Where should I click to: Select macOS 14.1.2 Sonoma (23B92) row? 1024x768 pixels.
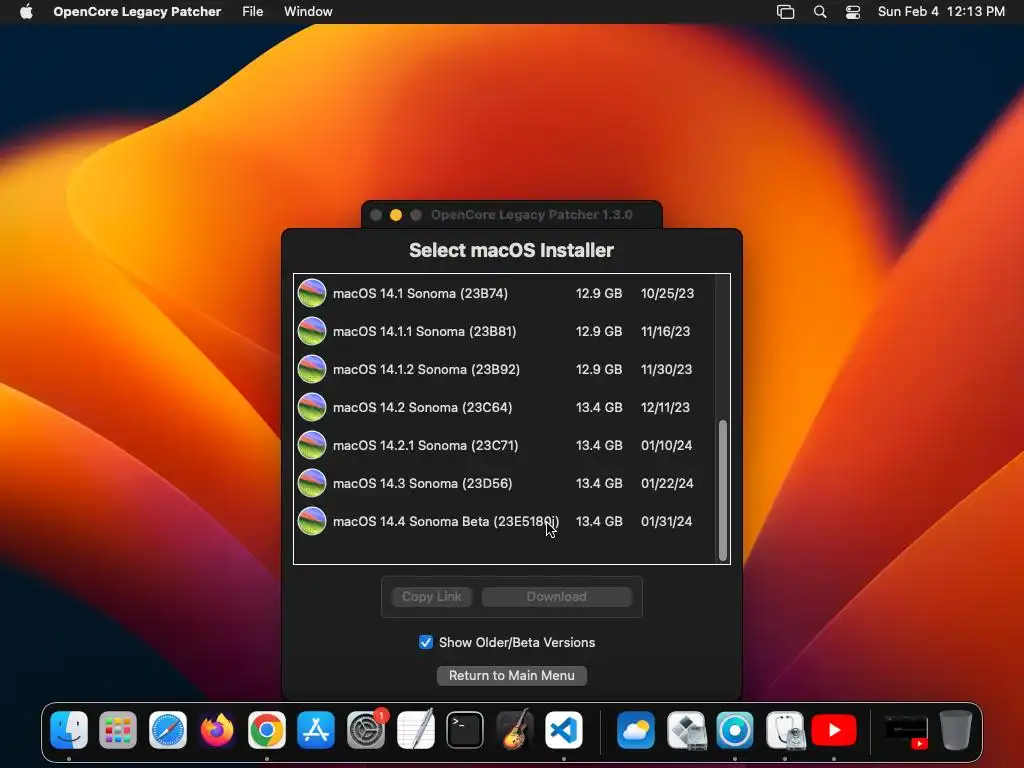[504, 369]
